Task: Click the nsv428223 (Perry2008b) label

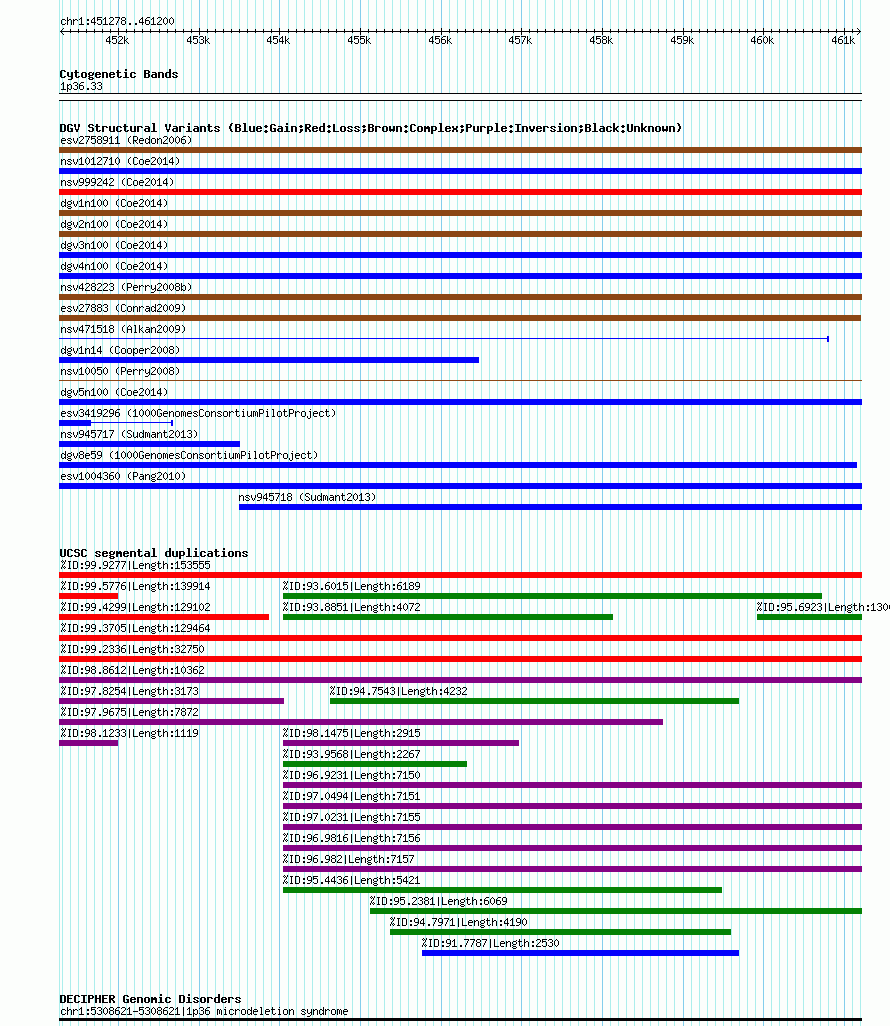Action: tap(126, 287)
